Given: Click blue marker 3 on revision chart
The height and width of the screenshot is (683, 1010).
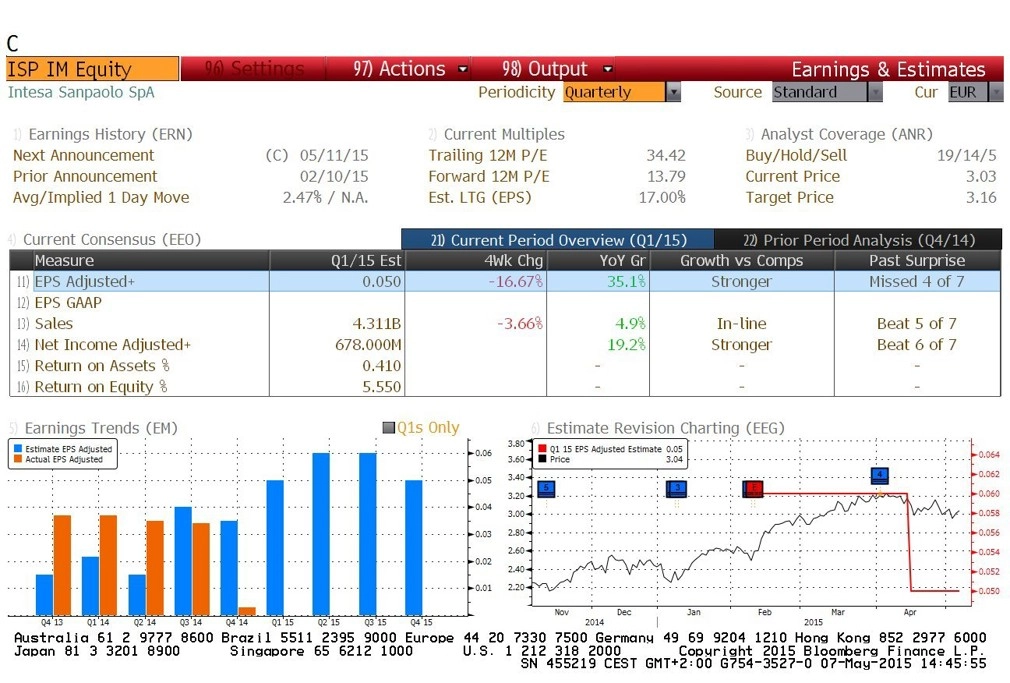Looking at the screenshot, I should [676, 488].
